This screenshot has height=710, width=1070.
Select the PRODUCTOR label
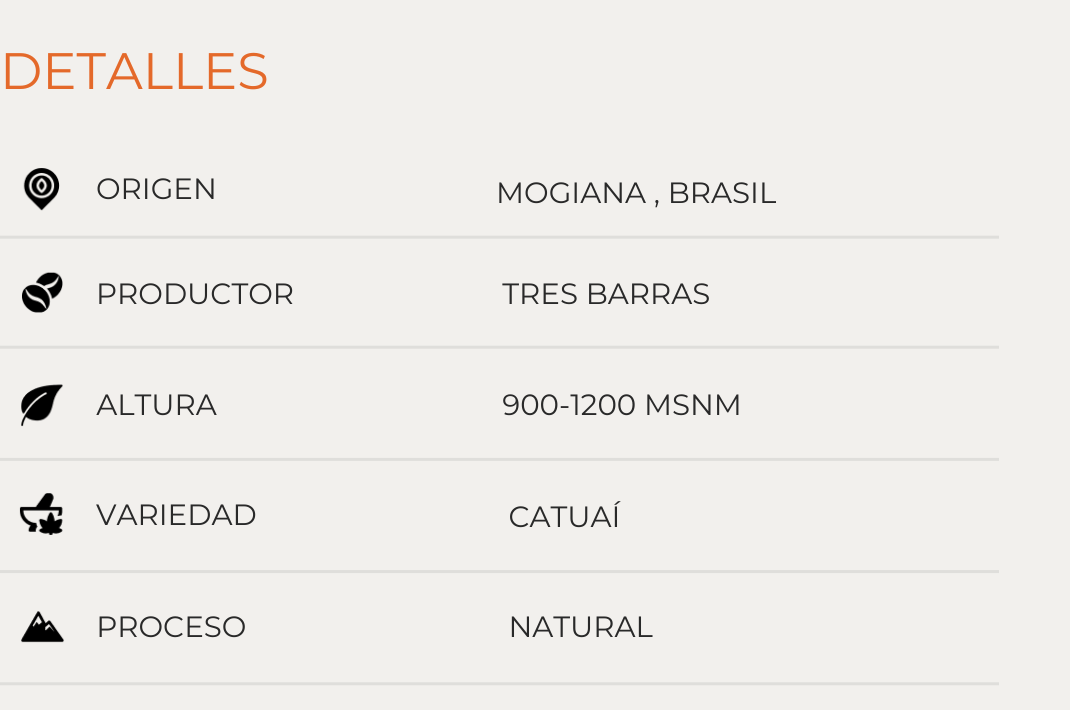coord(195,294)
